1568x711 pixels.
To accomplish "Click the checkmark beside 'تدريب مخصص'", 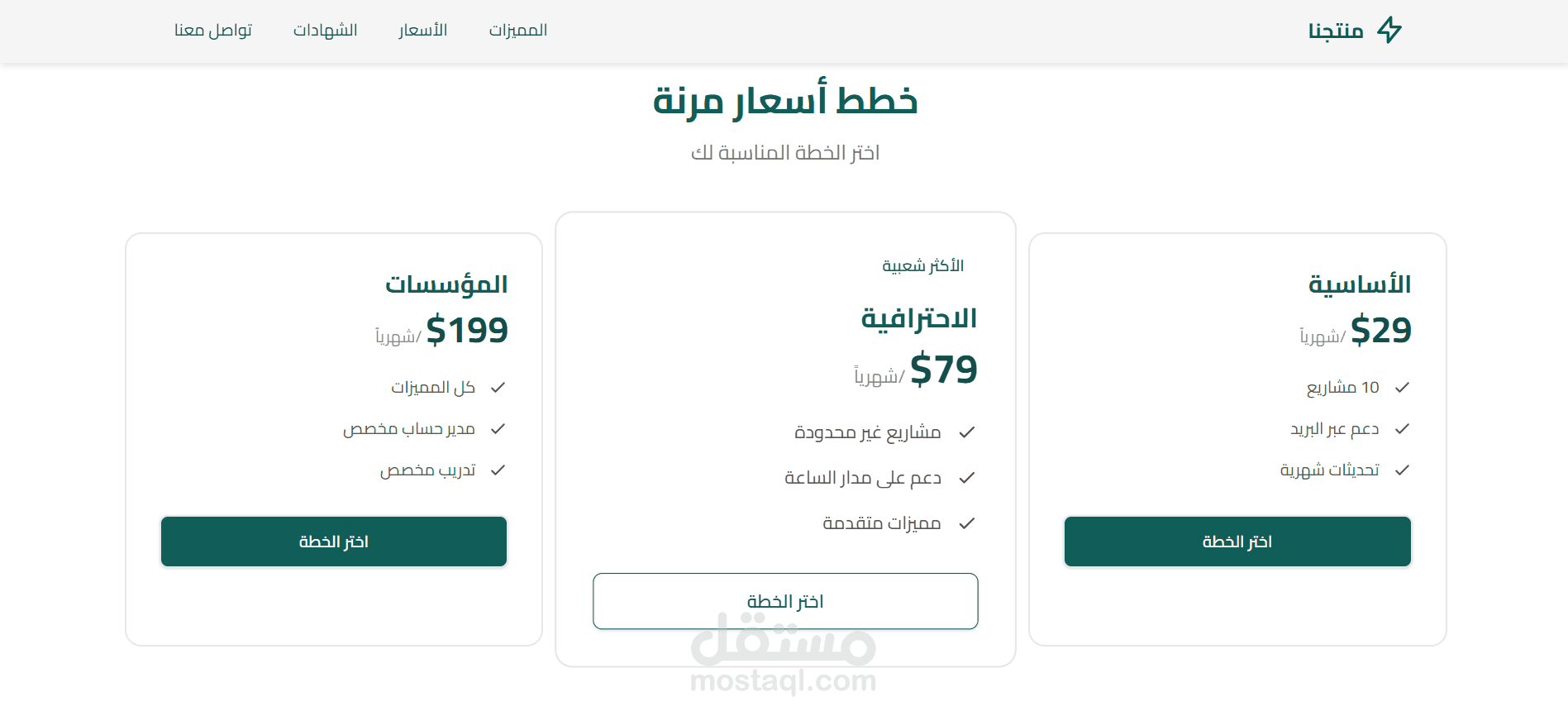I will click(498, 470).
